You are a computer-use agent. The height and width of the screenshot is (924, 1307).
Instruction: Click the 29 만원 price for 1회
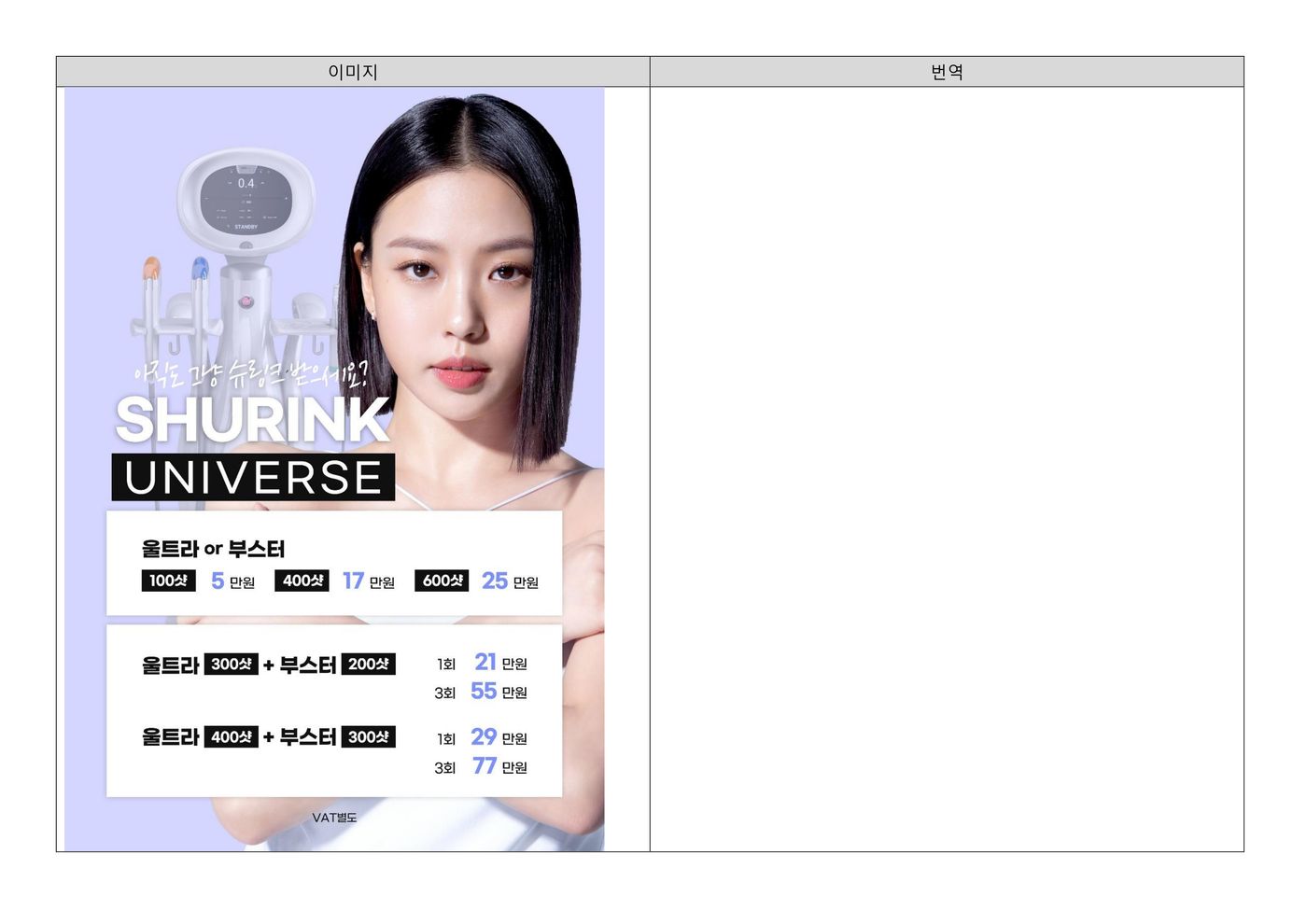(x=499, y=737)
